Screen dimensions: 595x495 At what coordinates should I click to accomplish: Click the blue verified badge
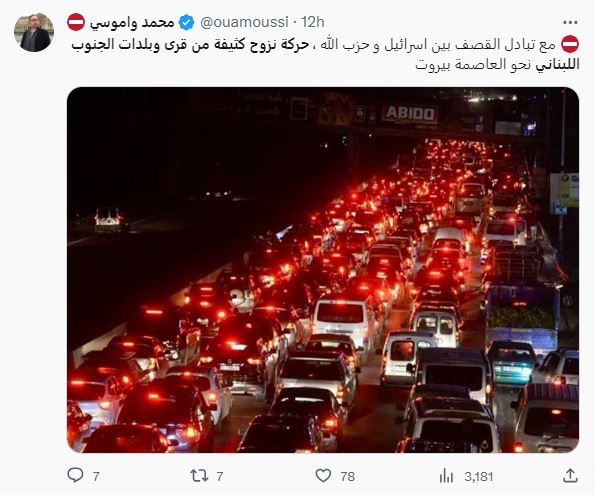click(x=186, y=22)
